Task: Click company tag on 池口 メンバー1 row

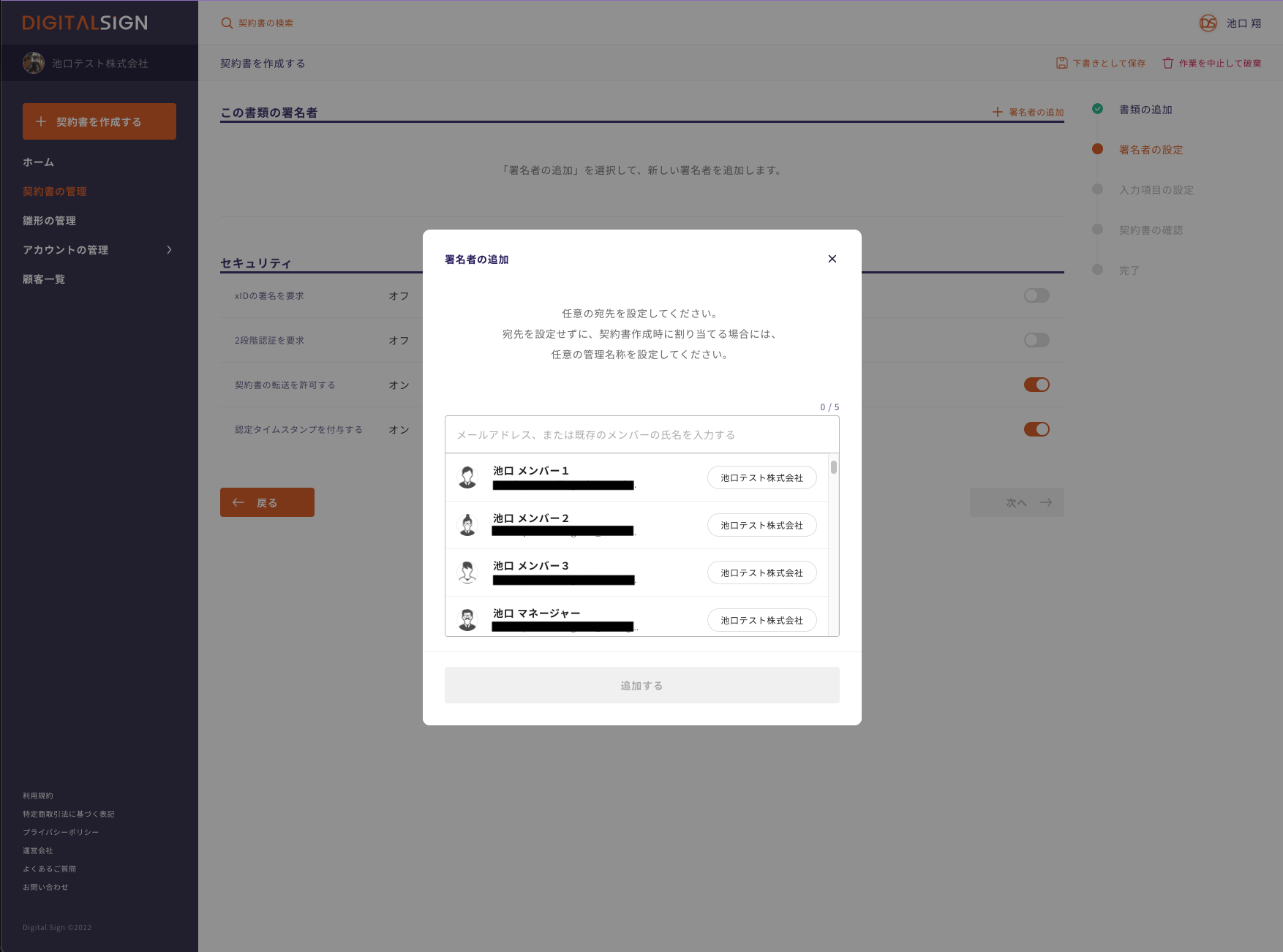Action: click(x=762, y=477)
